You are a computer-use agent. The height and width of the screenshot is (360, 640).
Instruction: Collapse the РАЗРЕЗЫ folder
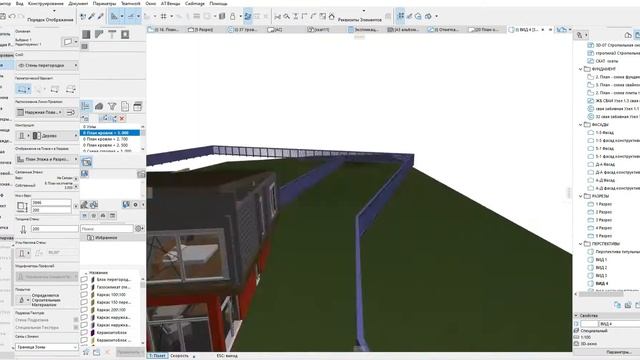[580, 196]
